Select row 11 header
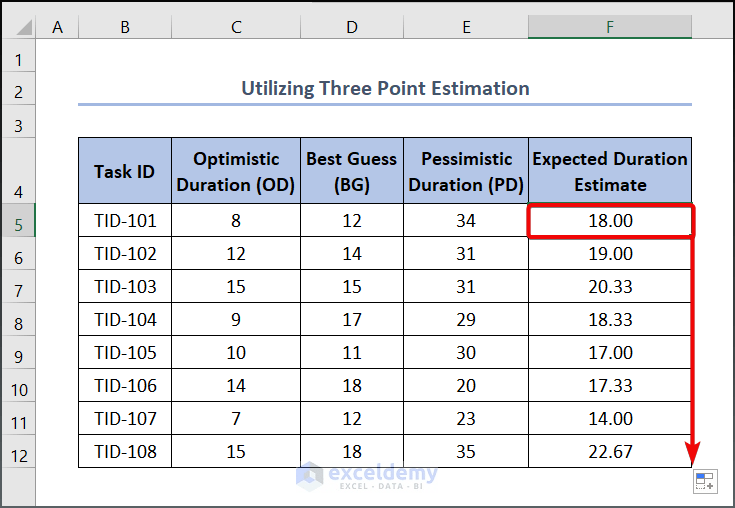The height and width of the screenshot is (508, 735). pyautogui.click(x=18, y=418)
